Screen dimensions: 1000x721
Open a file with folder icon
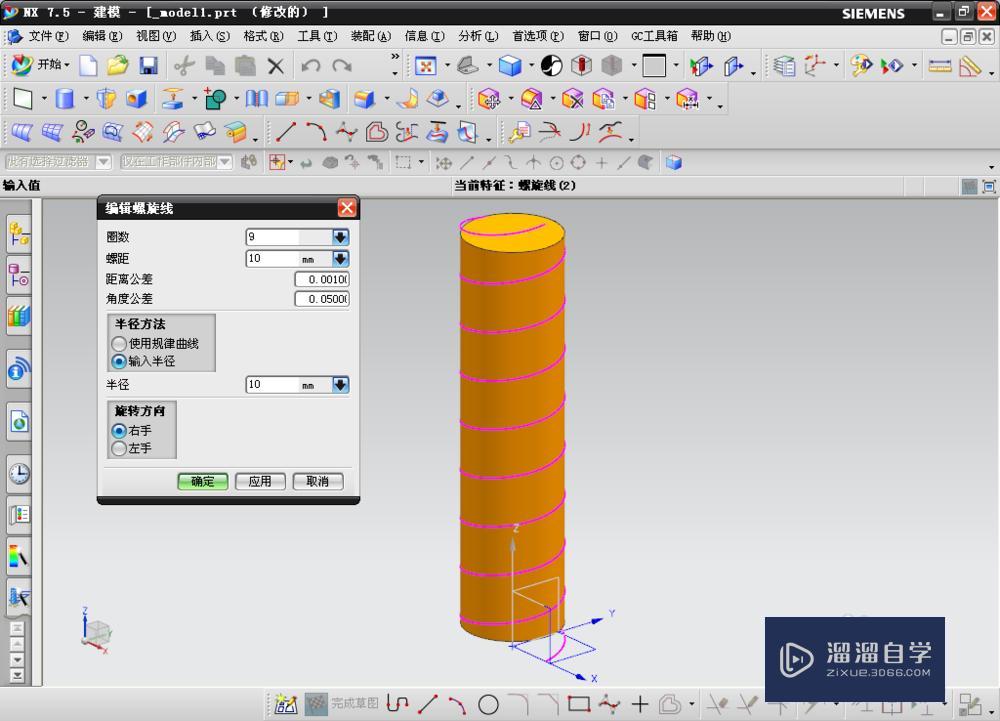pos(117,65)
